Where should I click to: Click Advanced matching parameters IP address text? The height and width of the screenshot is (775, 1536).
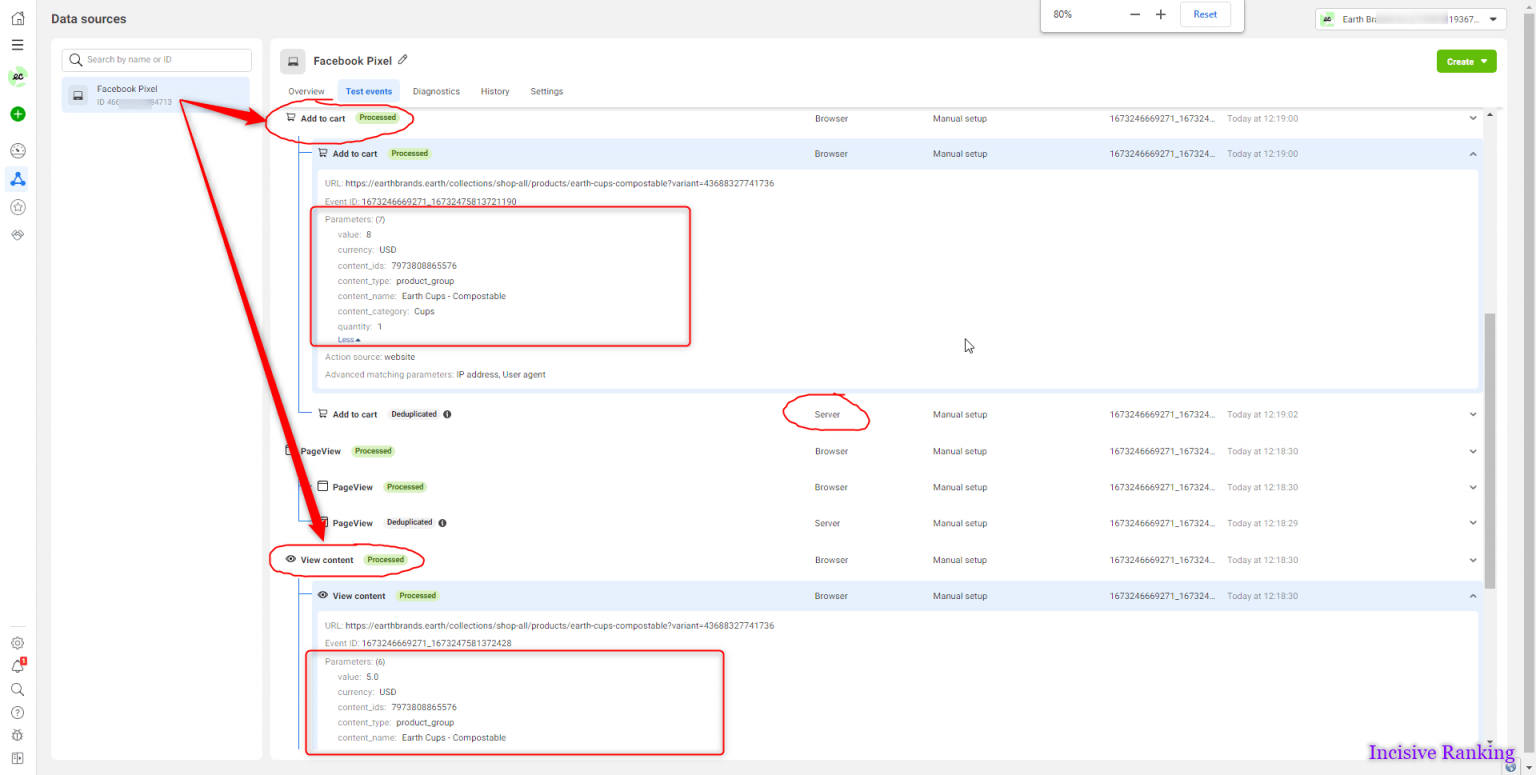[x=435, y=375]
